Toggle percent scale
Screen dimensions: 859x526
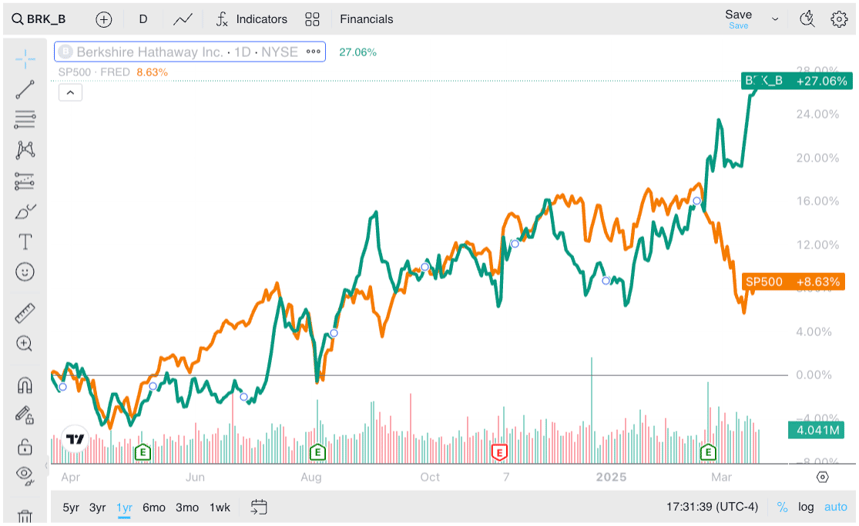(x=782, y=507)
